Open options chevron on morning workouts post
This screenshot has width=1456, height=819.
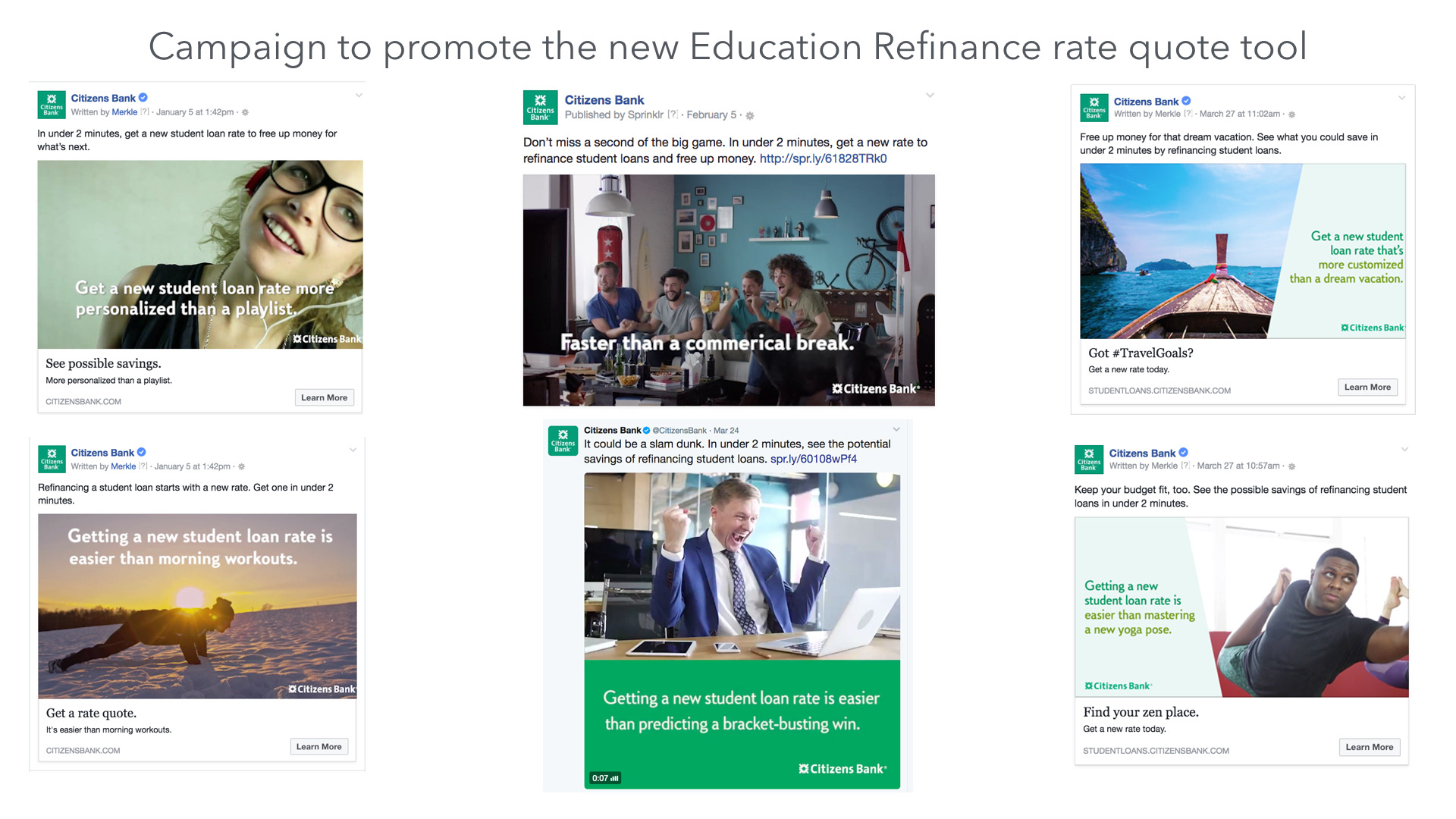click(353, 450)
